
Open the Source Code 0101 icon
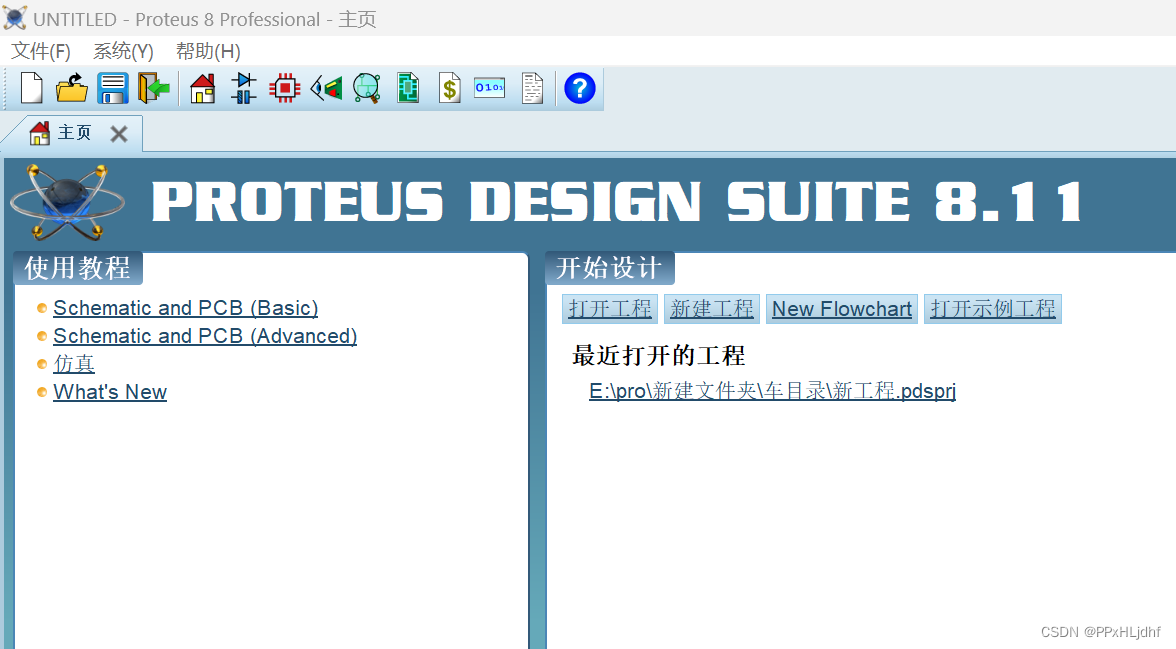490,88
